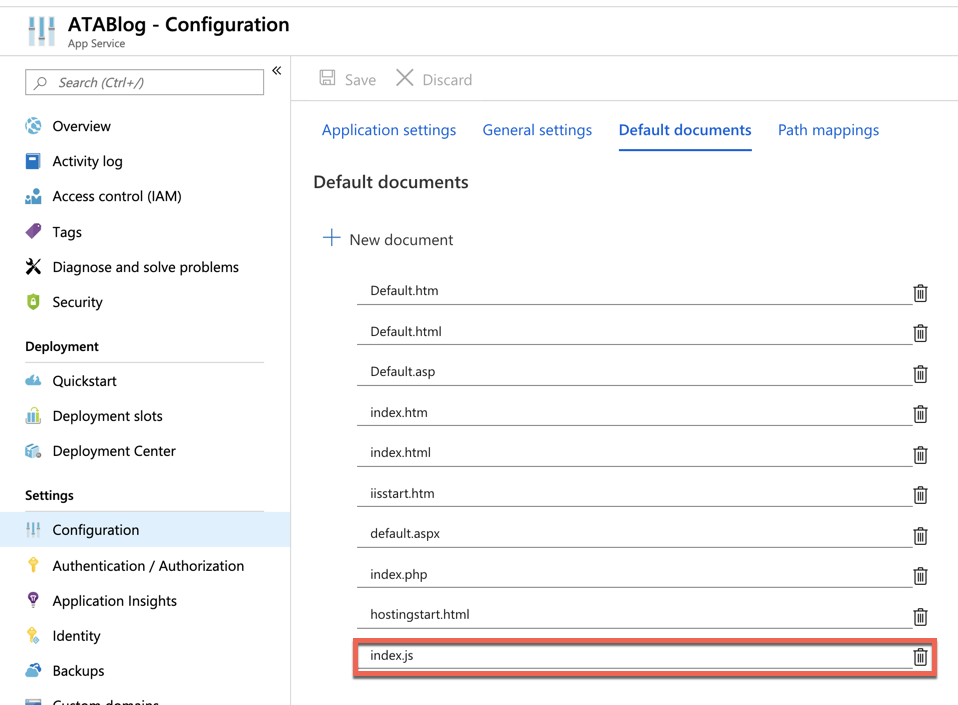The image size is (958, 705).
Task: Edit the default.aspx text field
Action: (x=634, y=534)
